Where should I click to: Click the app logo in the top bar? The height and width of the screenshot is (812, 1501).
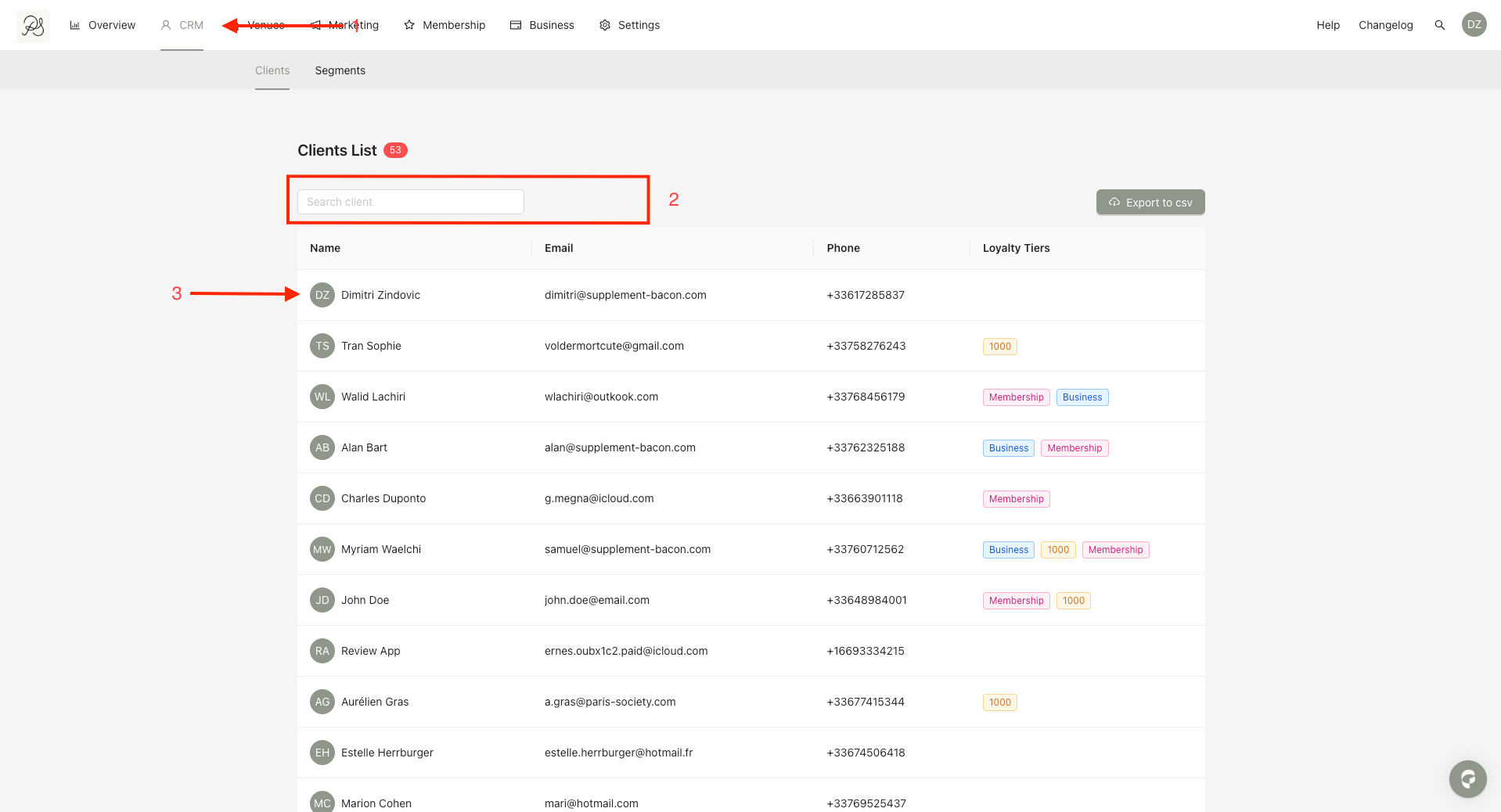click(x=33, y=26)
